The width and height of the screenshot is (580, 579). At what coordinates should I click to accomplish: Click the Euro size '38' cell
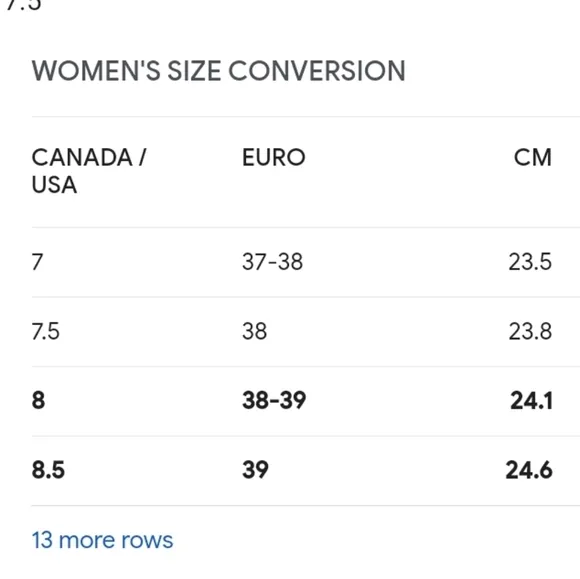[254, 331]
